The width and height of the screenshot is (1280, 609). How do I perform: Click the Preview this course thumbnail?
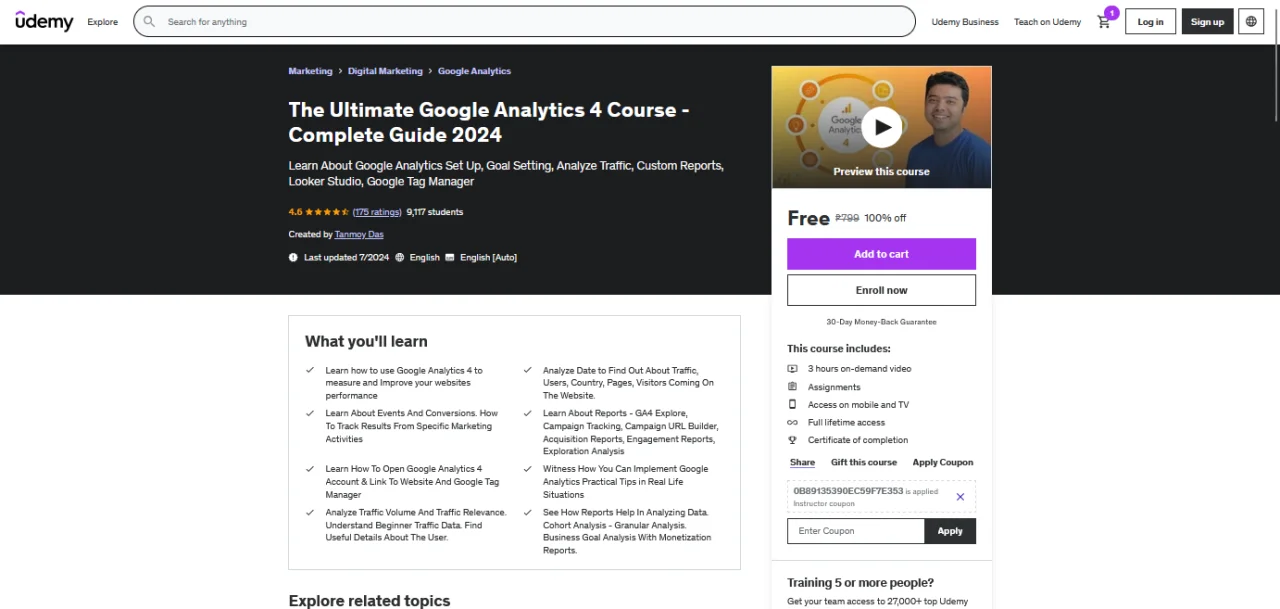click(x=881, y=127)
